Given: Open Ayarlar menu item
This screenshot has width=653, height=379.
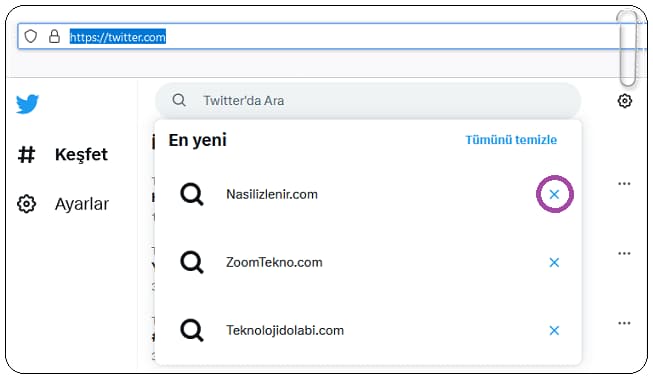Looking at the screenshot, I should click(x=82, y=204).
